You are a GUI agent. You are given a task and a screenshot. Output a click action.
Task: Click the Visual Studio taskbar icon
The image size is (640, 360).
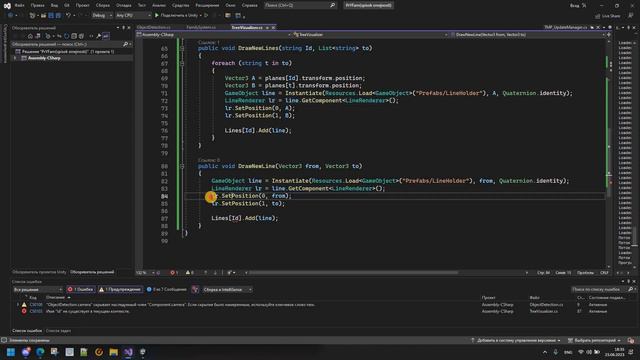[x=128, y=352]
